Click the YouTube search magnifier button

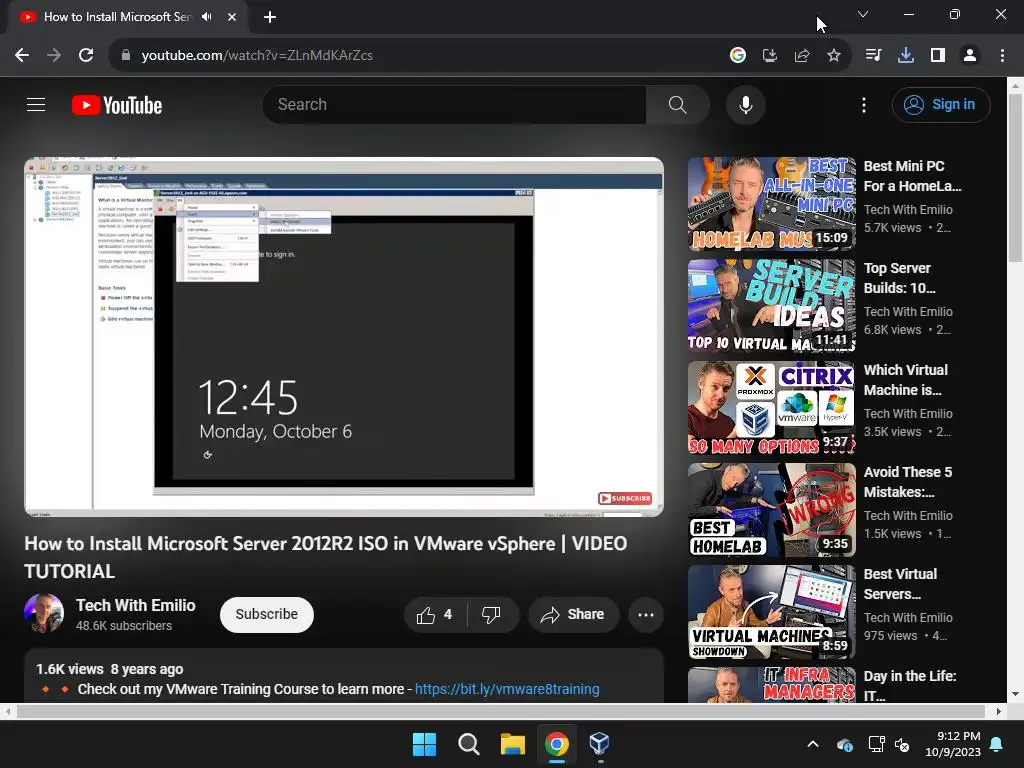677,104
